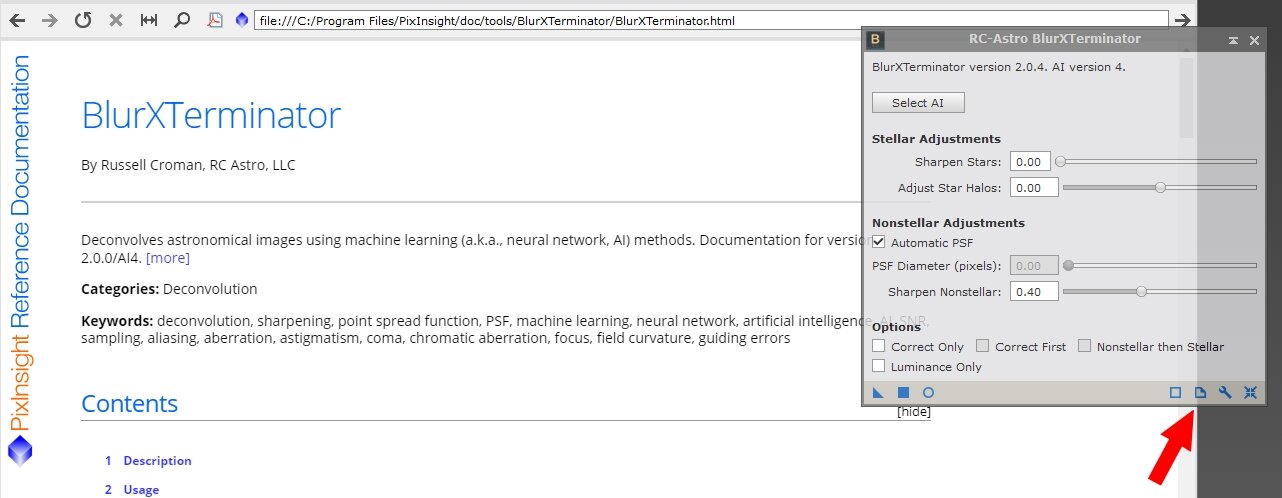
Task: Apply BlurXTerminator with the blue square icon
Action: (903, 393)
